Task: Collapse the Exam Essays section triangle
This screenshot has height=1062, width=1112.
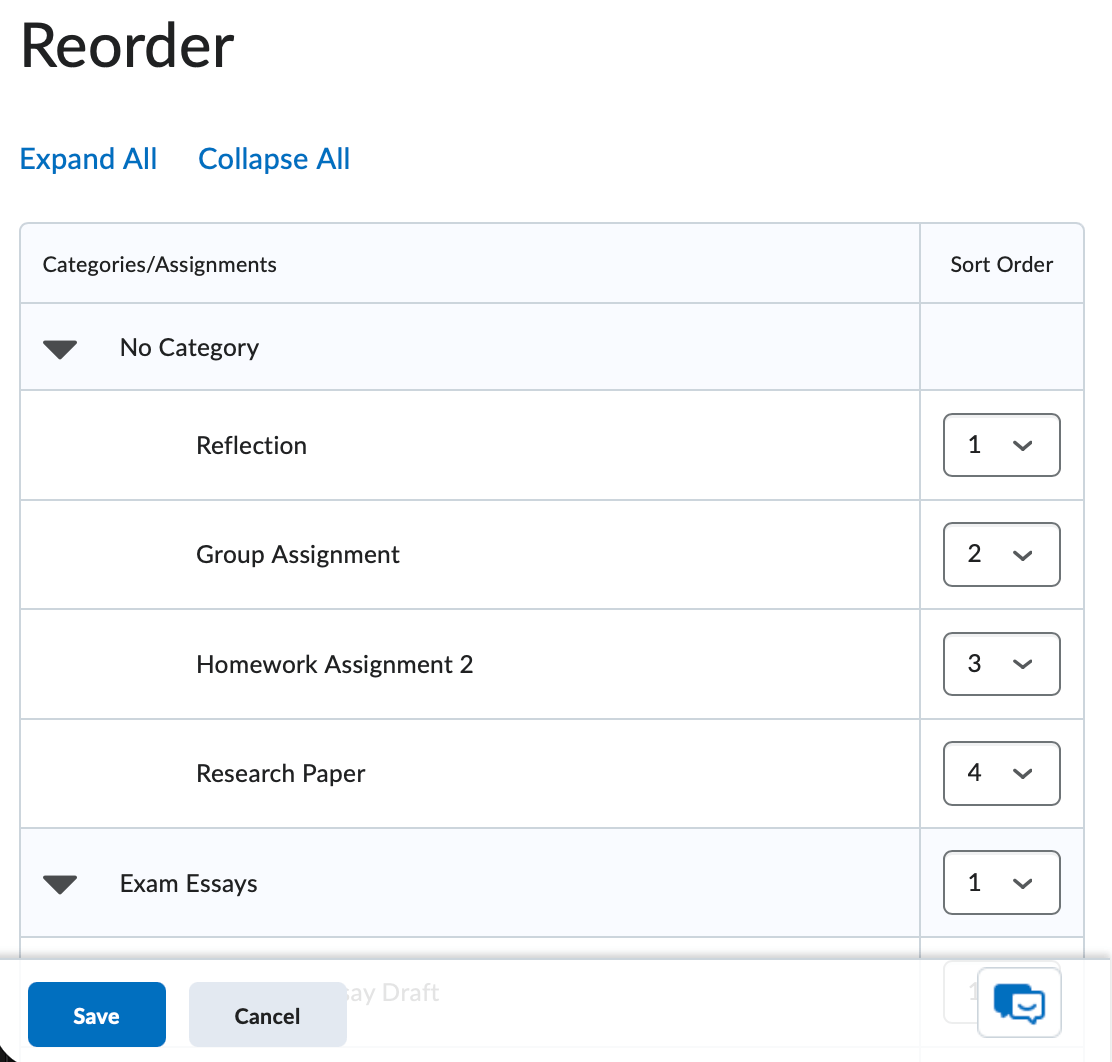Action: [x=60, y=883]
